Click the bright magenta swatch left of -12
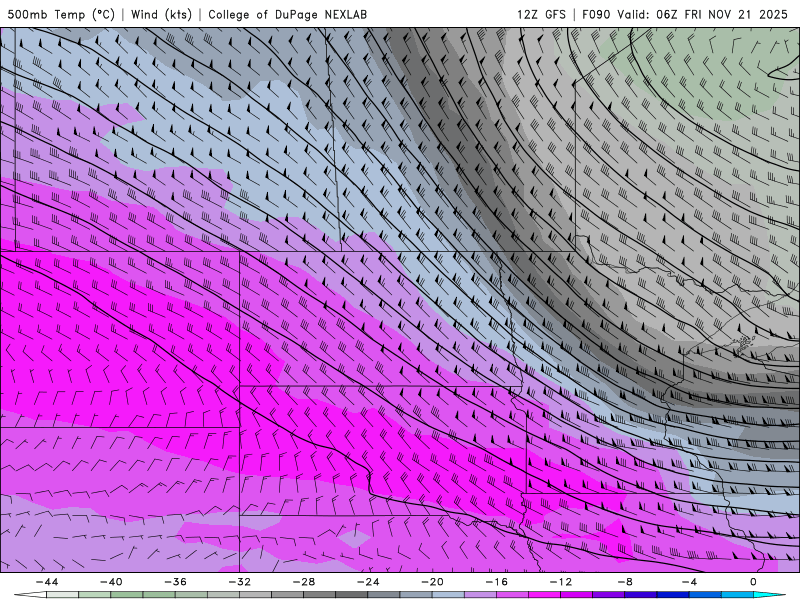The width and height of the screenshot is (800, 600). (545, 595)
